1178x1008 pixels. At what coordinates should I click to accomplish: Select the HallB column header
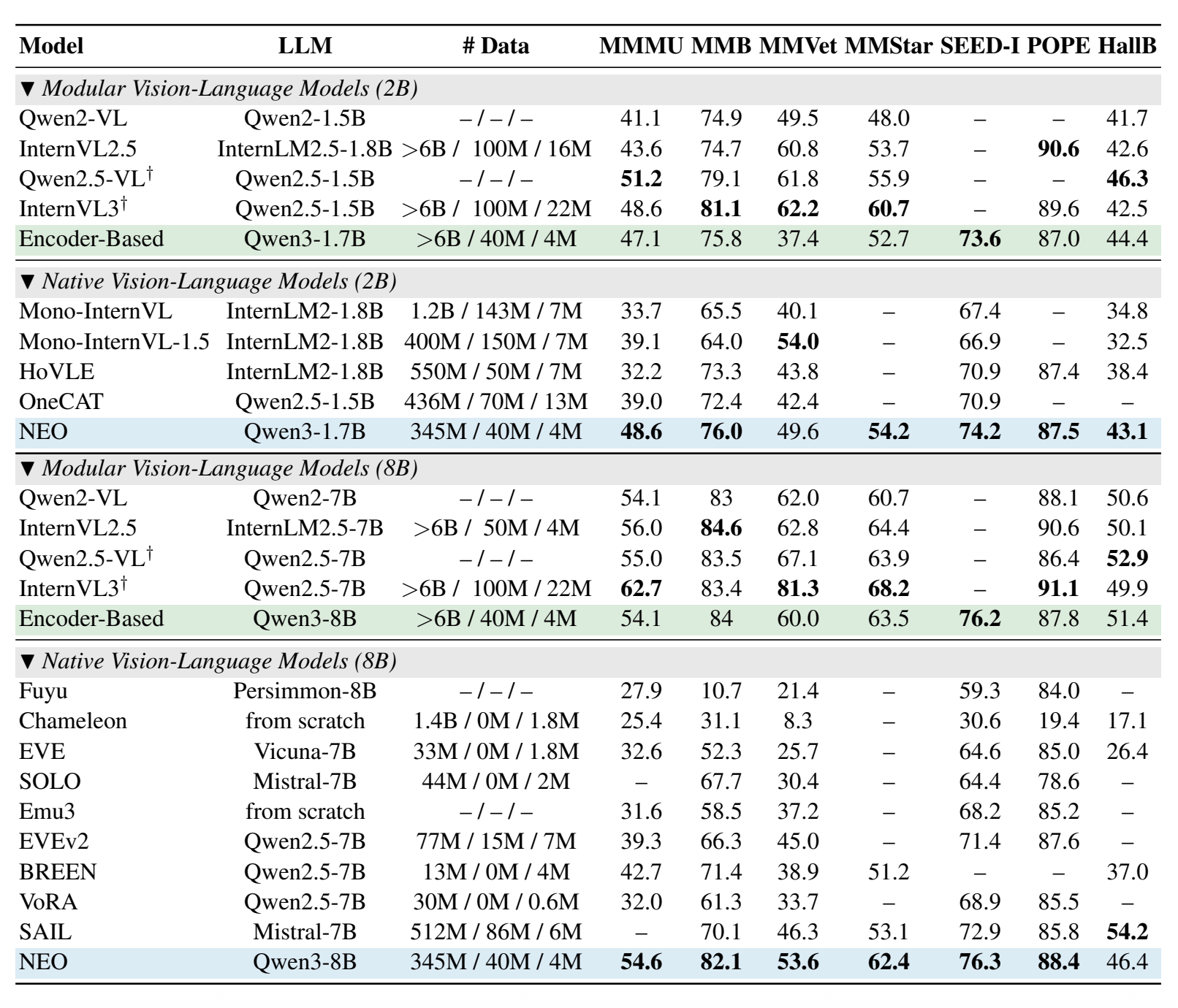[x=1127, y=46]
